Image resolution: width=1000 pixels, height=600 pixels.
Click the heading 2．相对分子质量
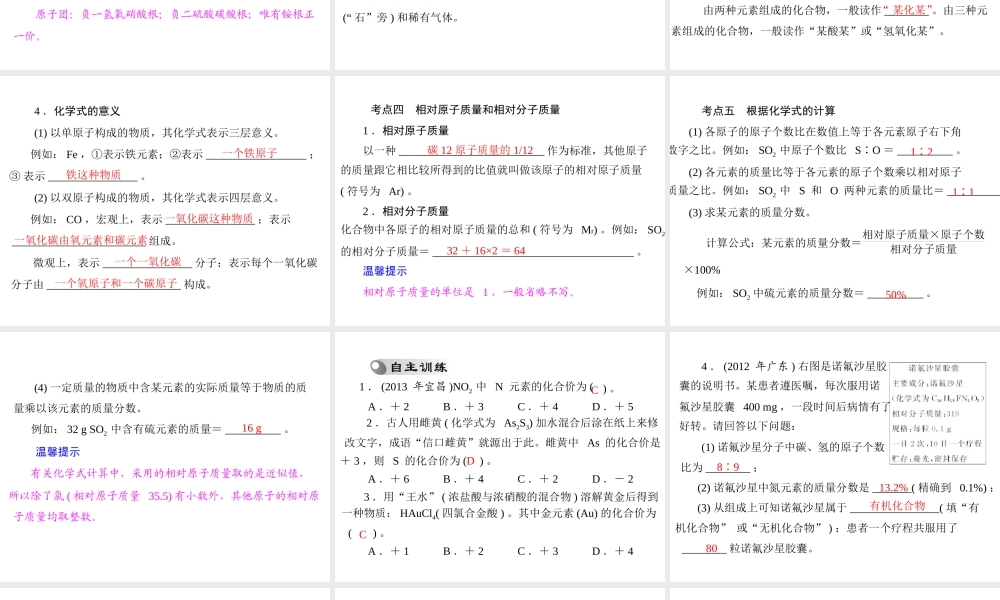(406, 211)
